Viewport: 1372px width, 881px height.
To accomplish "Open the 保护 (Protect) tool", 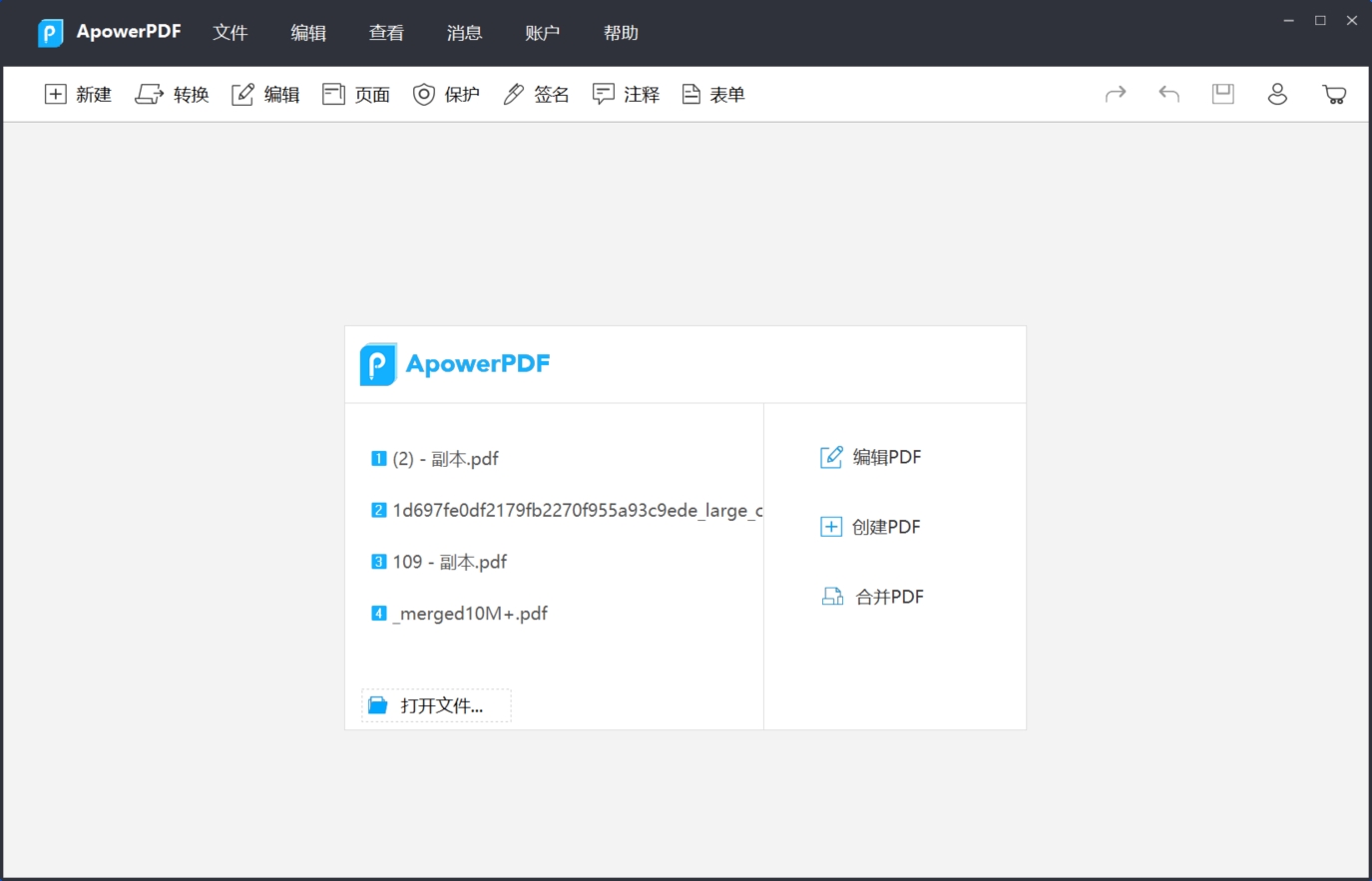I will [x=446, y=94].
